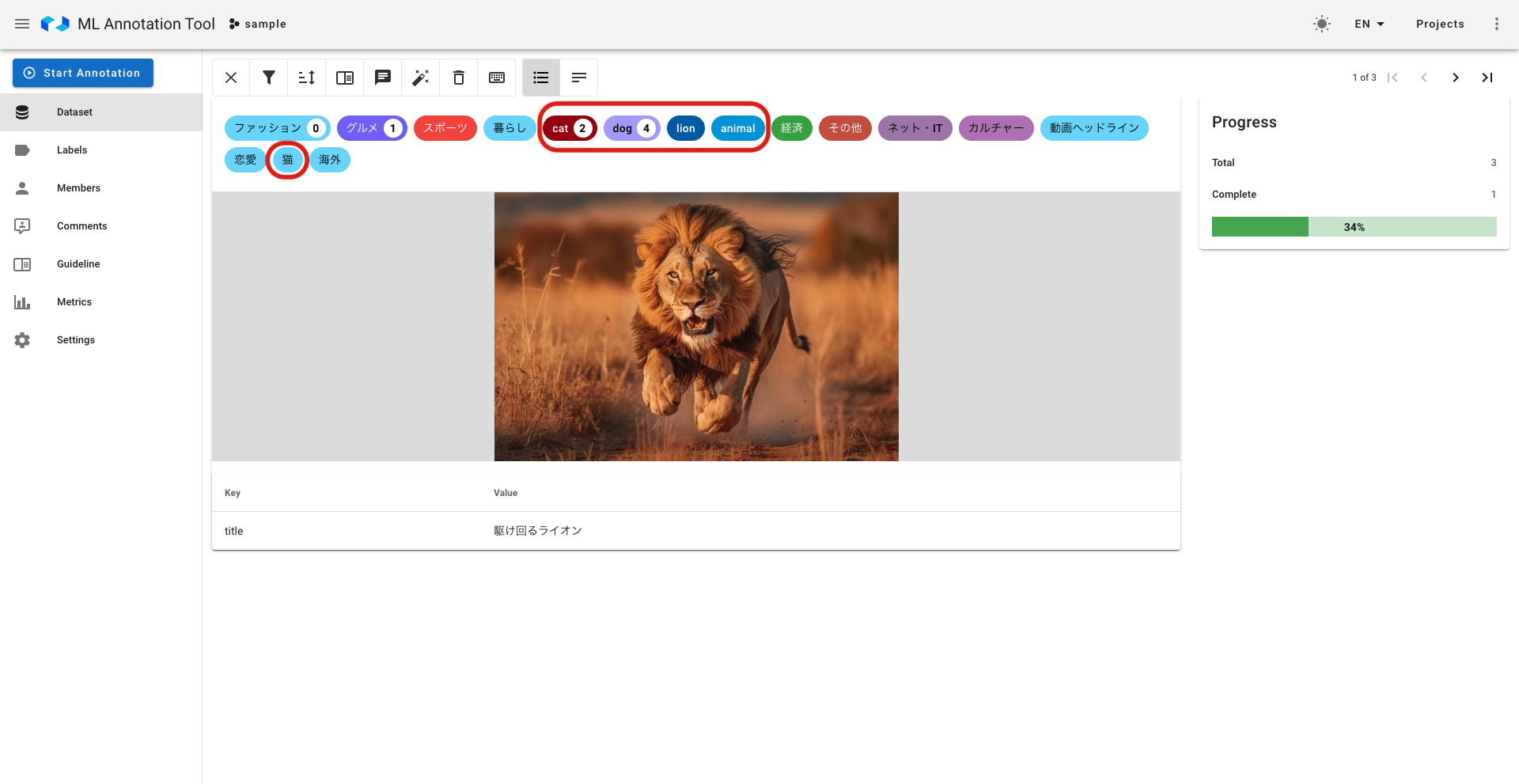Show keyboard shortcuts icon

coord(497,78)
